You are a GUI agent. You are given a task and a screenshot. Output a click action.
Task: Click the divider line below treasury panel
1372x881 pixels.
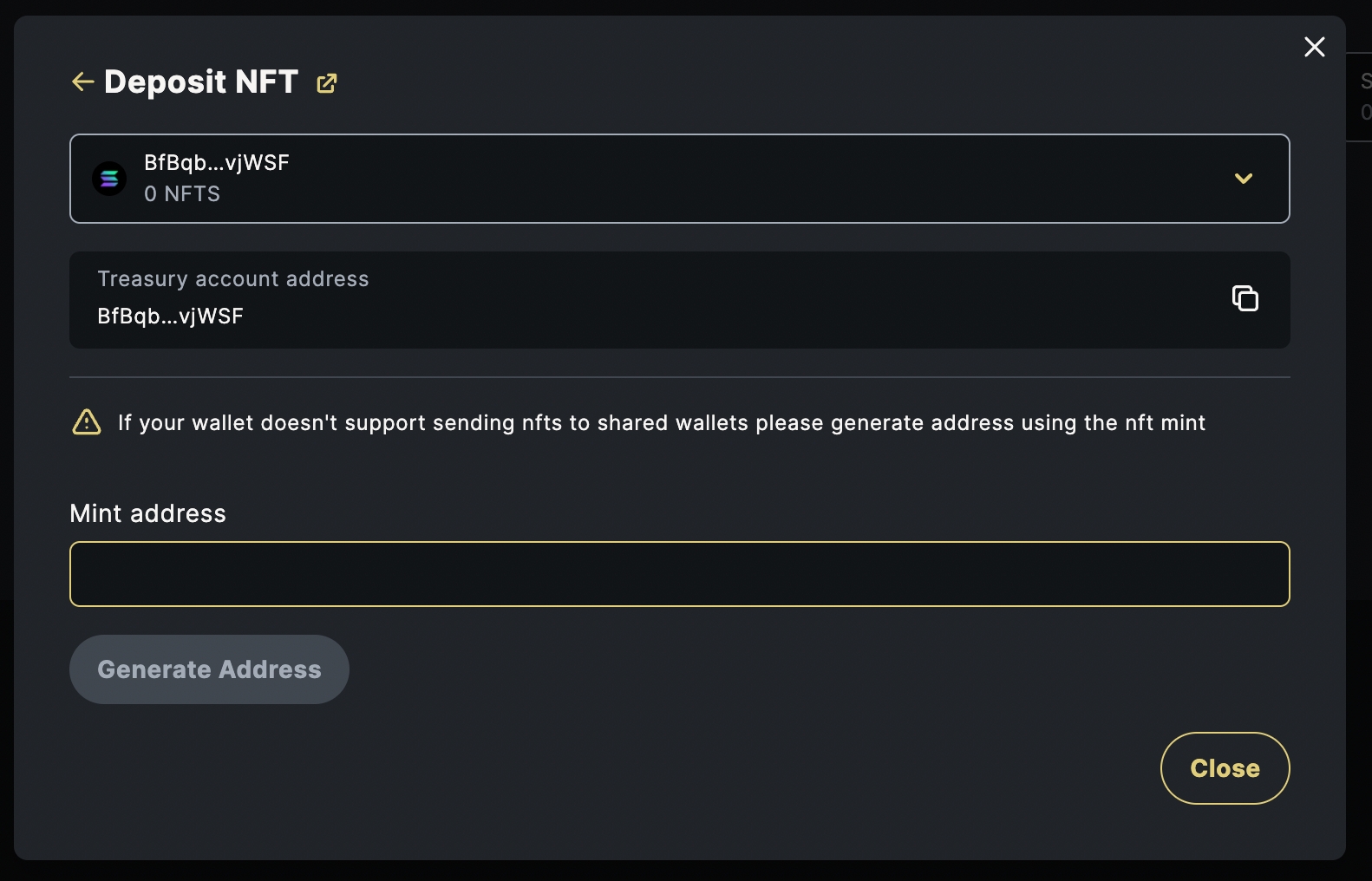(679, 377)
